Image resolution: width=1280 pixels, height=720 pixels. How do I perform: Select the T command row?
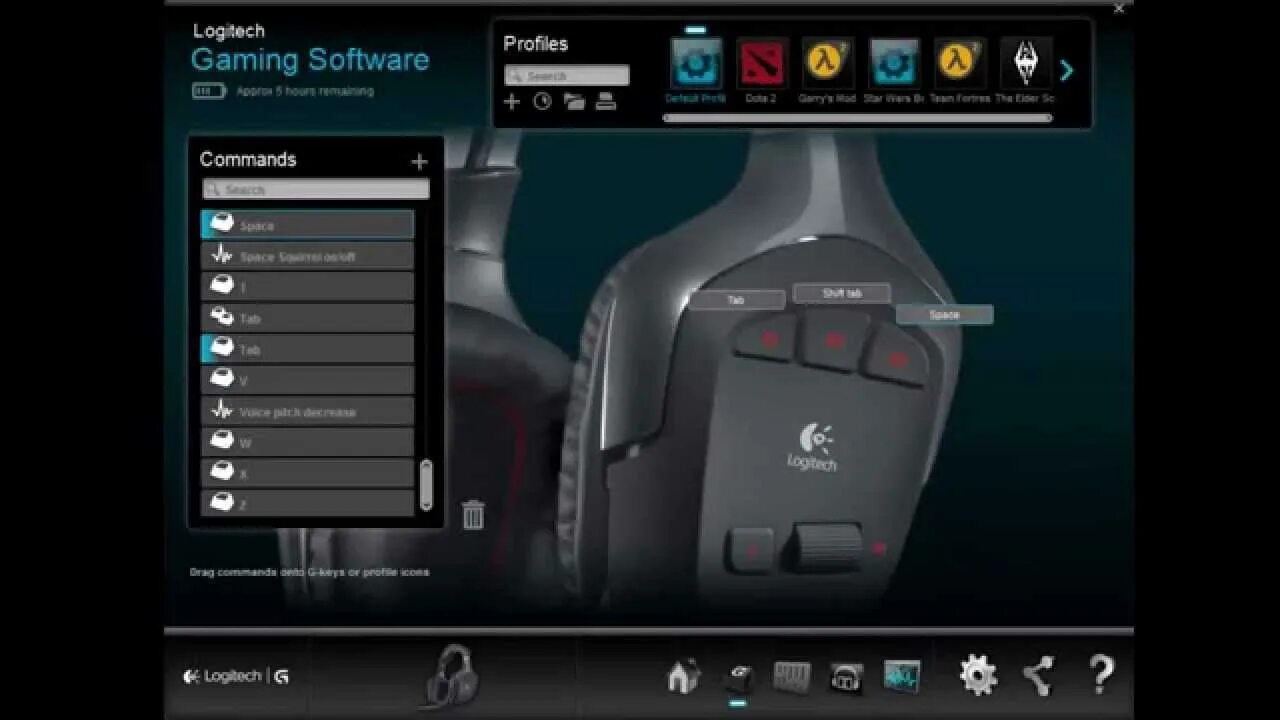[308, 286]
